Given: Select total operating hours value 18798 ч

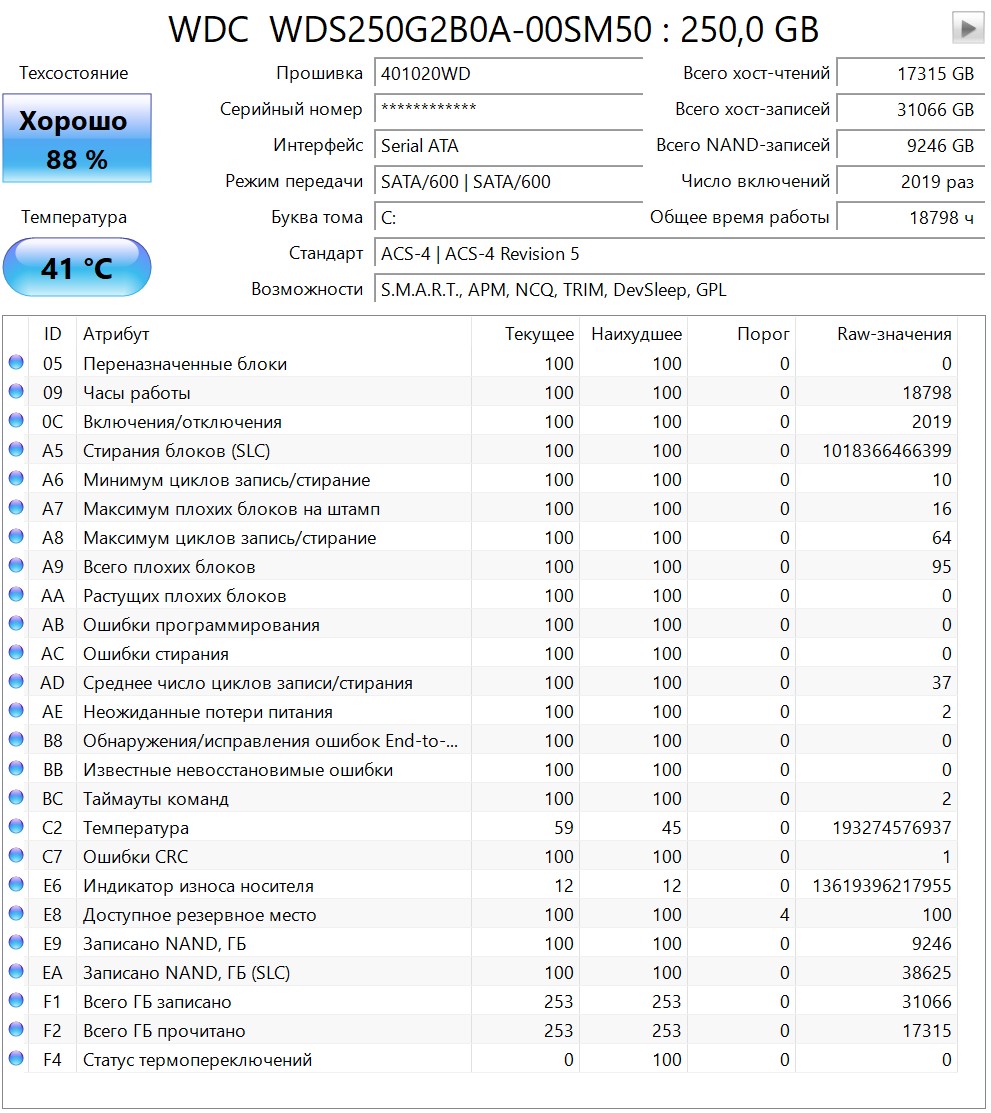Looking at the screenshot, I should coord(911,217).
